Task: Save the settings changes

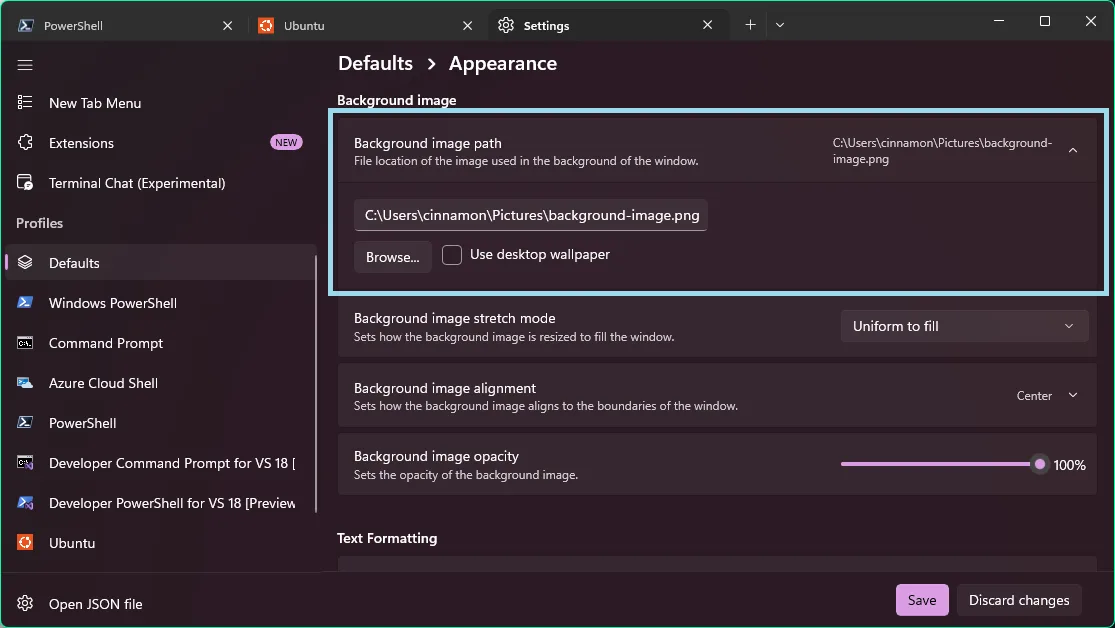Action: [x=921, y=600]
